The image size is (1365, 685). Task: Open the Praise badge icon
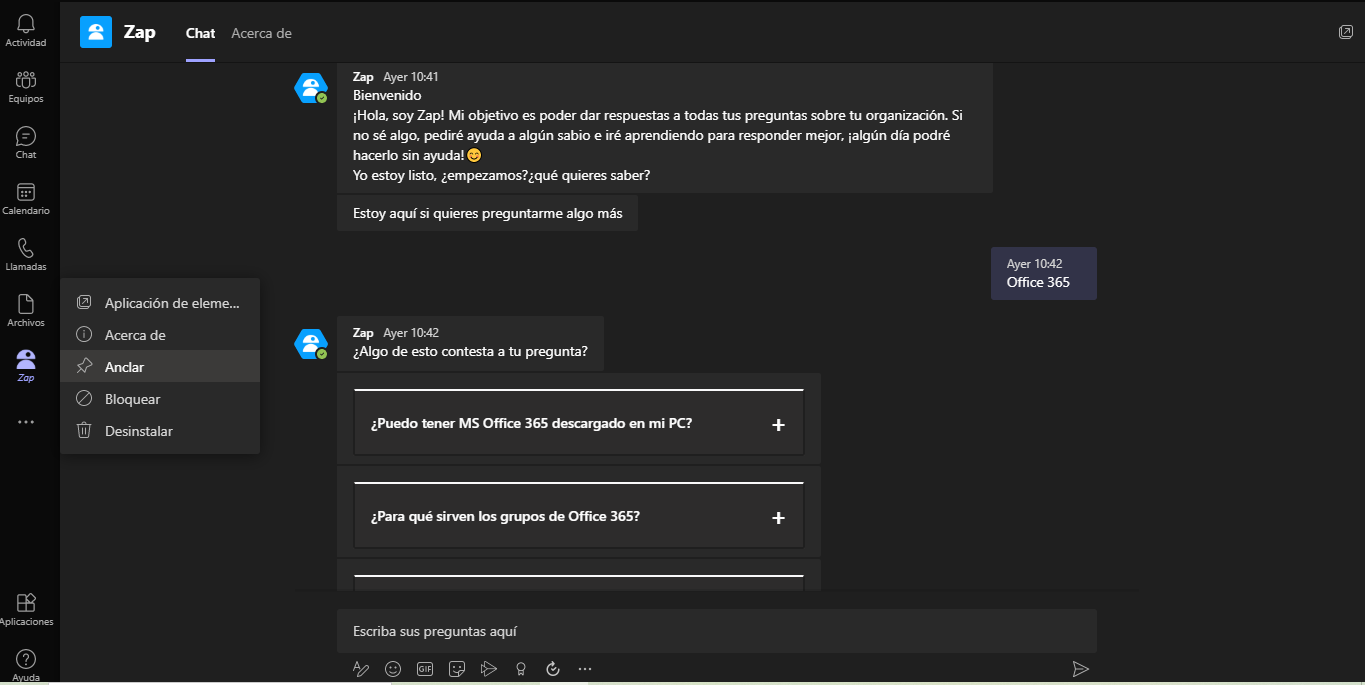click(x=521, y=668)
